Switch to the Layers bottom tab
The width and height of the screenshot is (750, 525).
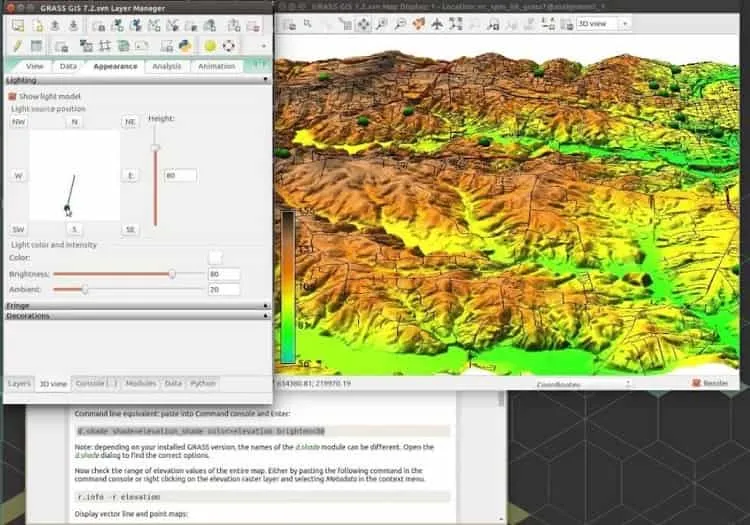point(19,383)
